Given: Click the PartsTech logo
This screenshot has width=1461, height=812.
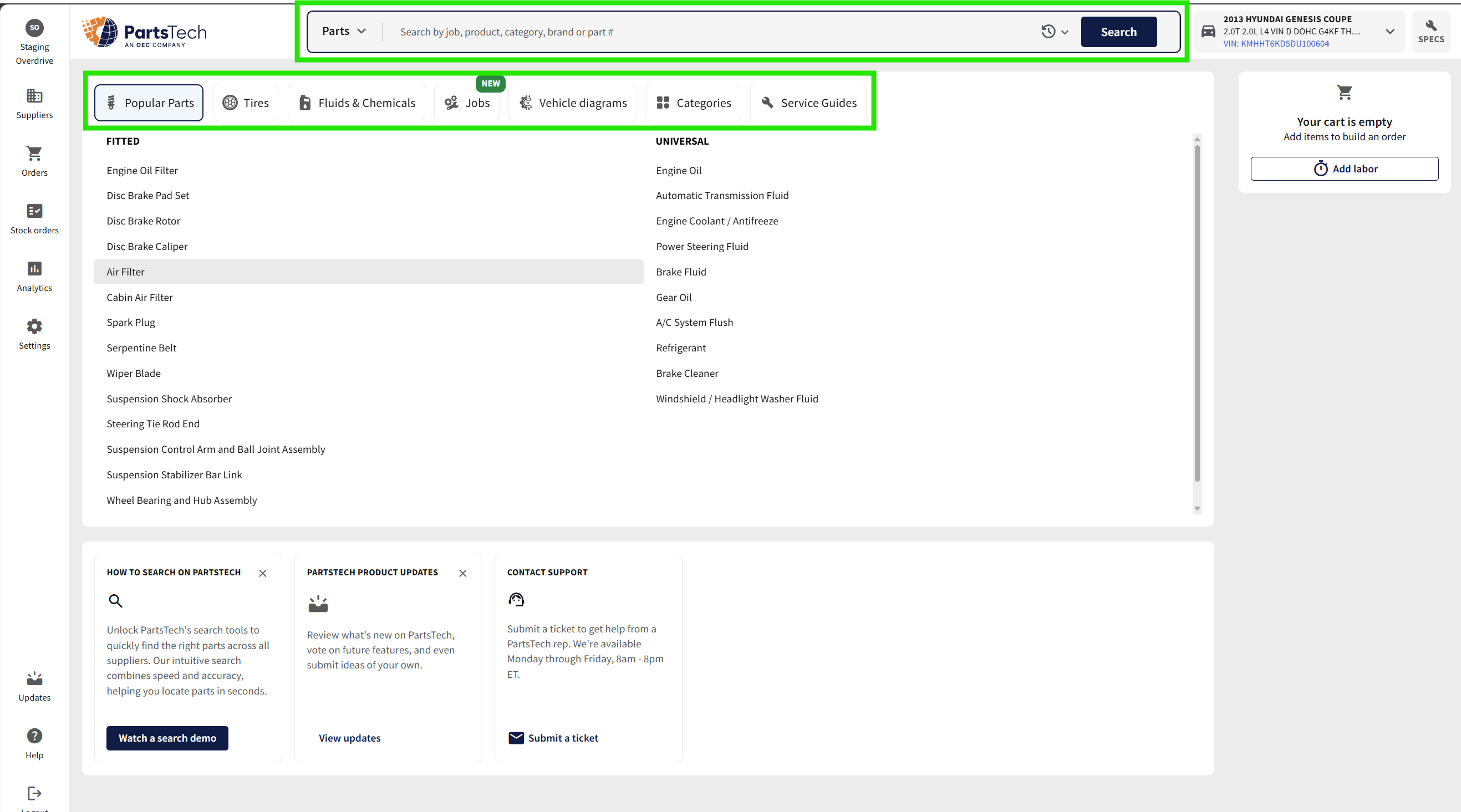Looking at the screenshot, I should click(x=145, y=32).
